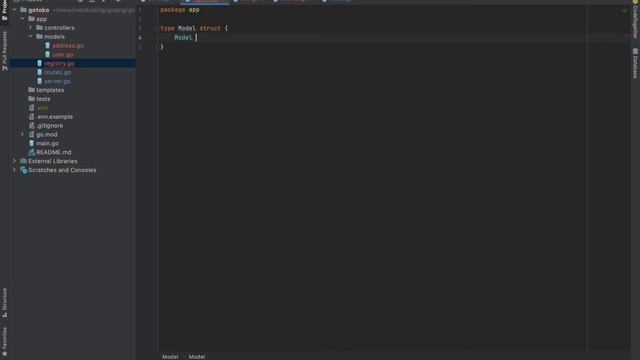Image resolution: width=640 pixels, height=360 pixels.
Task: Open the CodeTogether tool window
Action: pyautogui.click(x=635, y=20)
